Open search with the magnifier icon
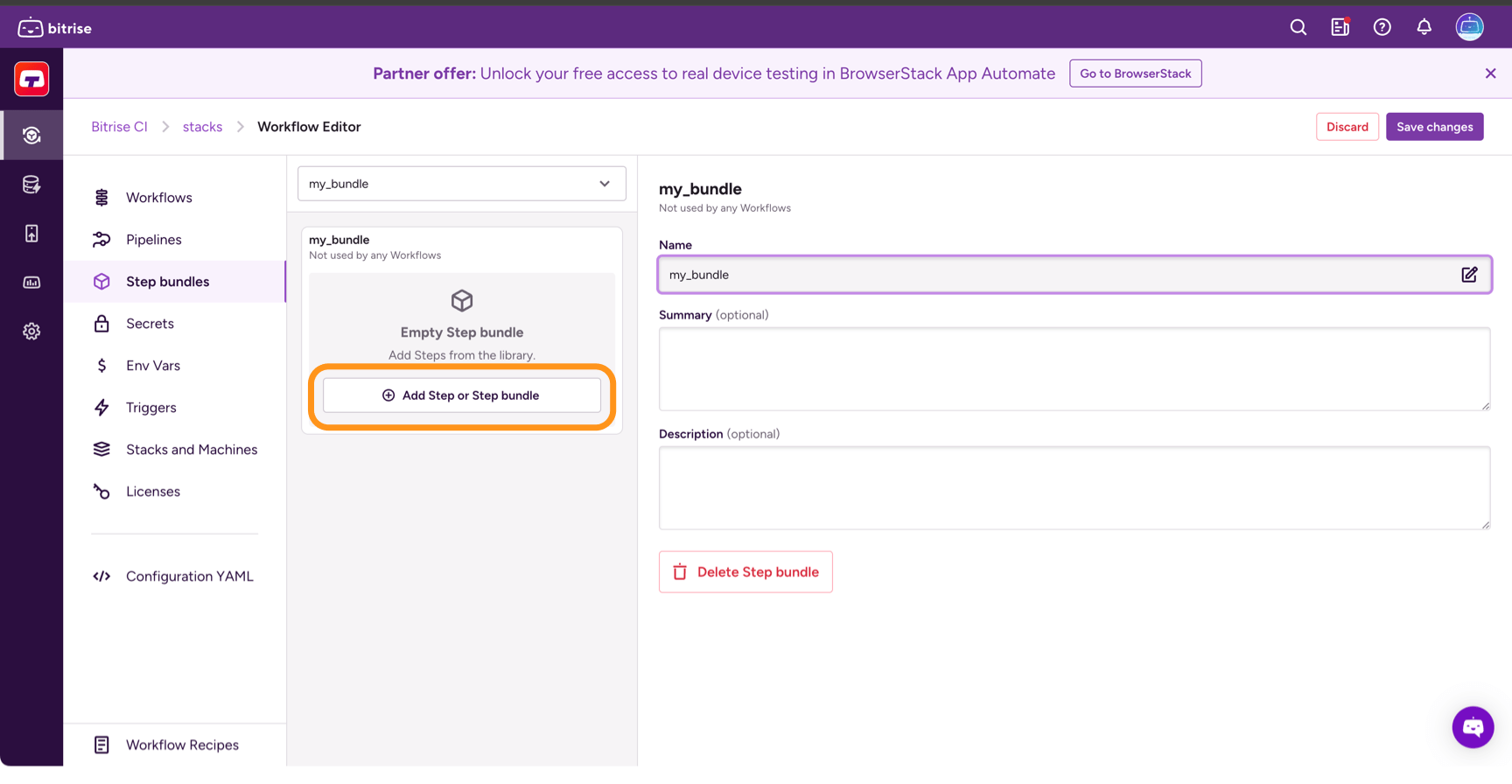 1298,27
